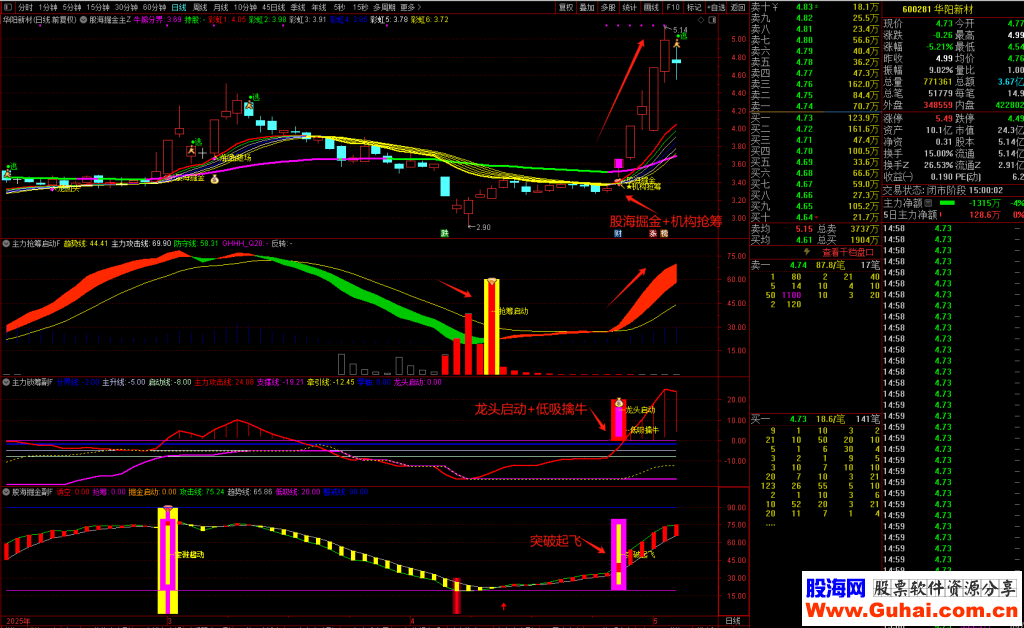The image size is (1024, 628).
Task: Click the money bag icon atop 龙头启动 bar
Action: (x=618, y=403)
